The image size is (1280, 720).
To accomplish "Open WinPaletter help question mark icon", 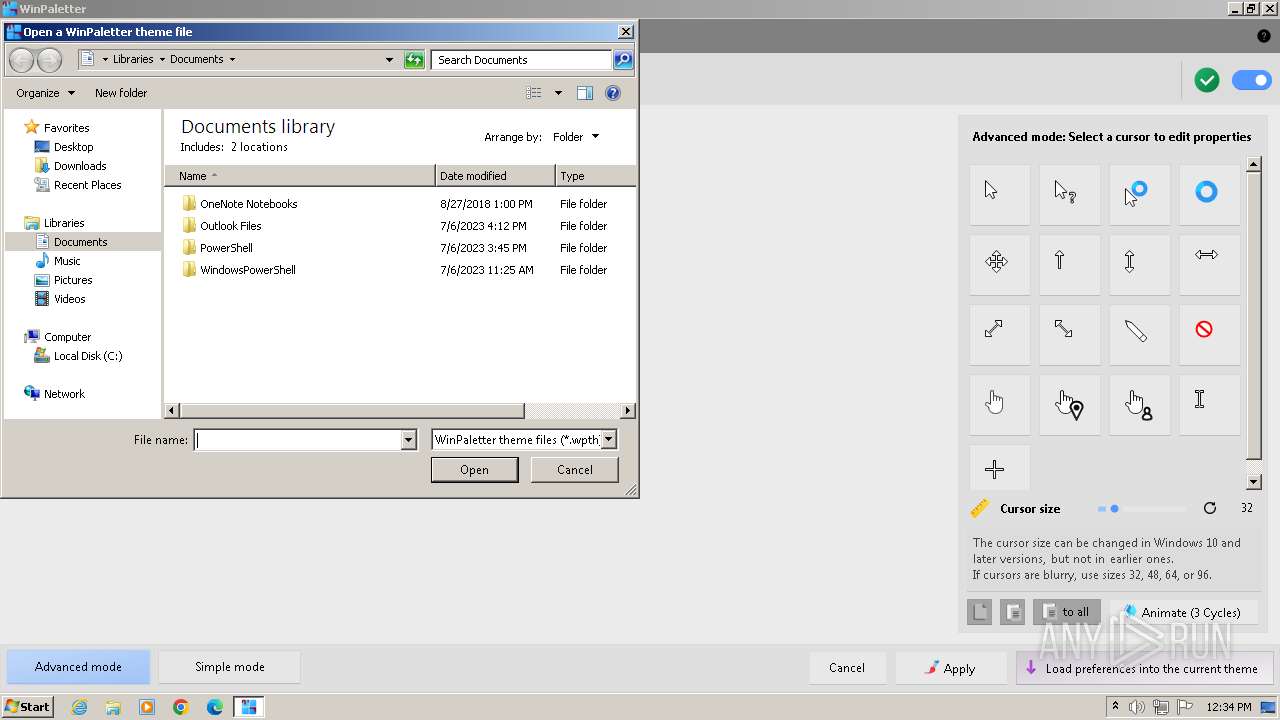I will click(x=1263, y=36).
